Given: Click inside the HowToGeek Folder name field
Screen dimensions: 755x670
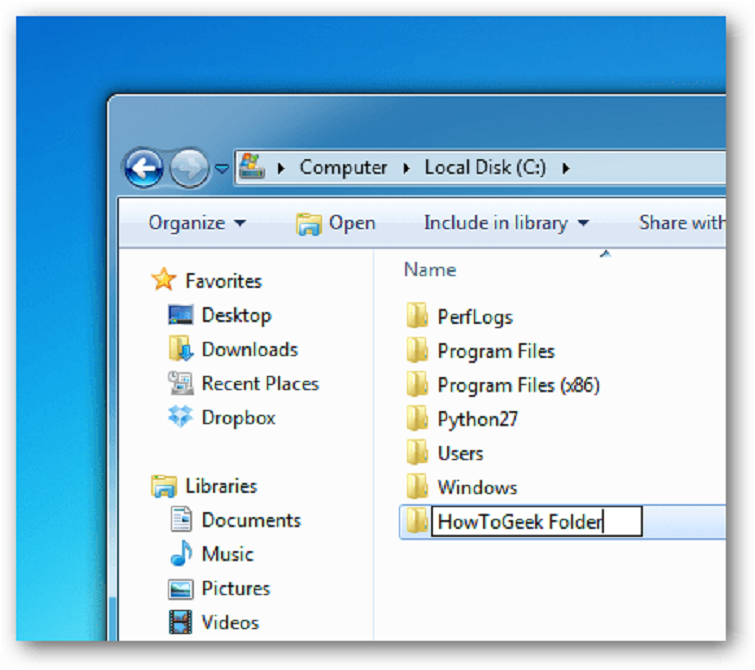Looking at the screenshot, I should [535, 522].
